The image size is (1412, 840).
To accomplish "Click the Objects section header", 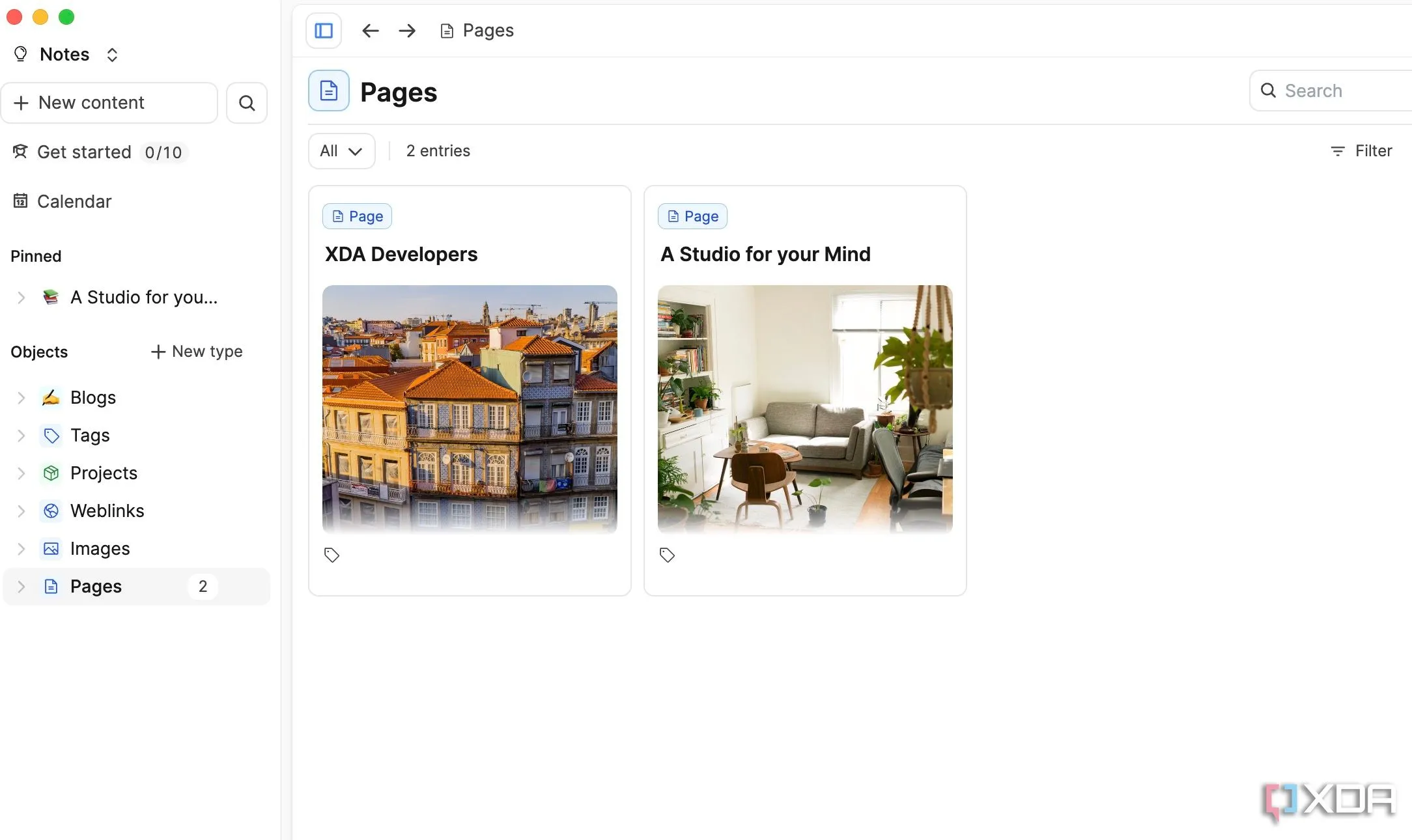I will click(x=39, y=352).
